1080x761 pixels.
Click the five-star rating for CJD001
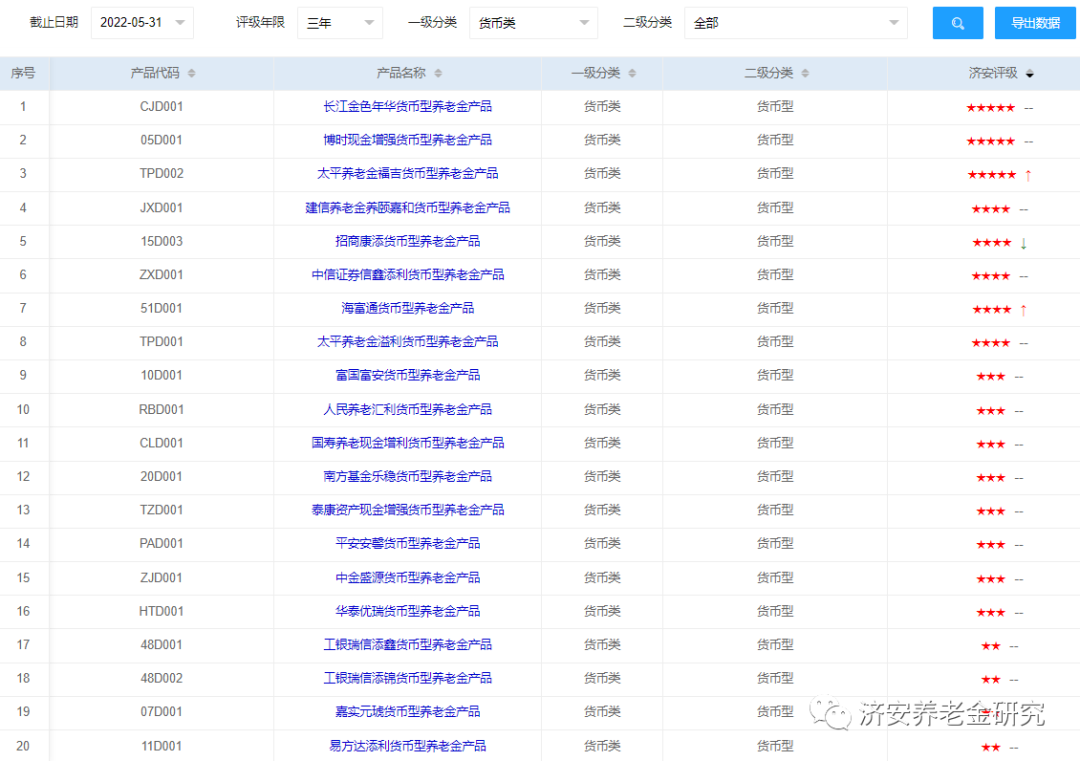click(x=990, y=107)
